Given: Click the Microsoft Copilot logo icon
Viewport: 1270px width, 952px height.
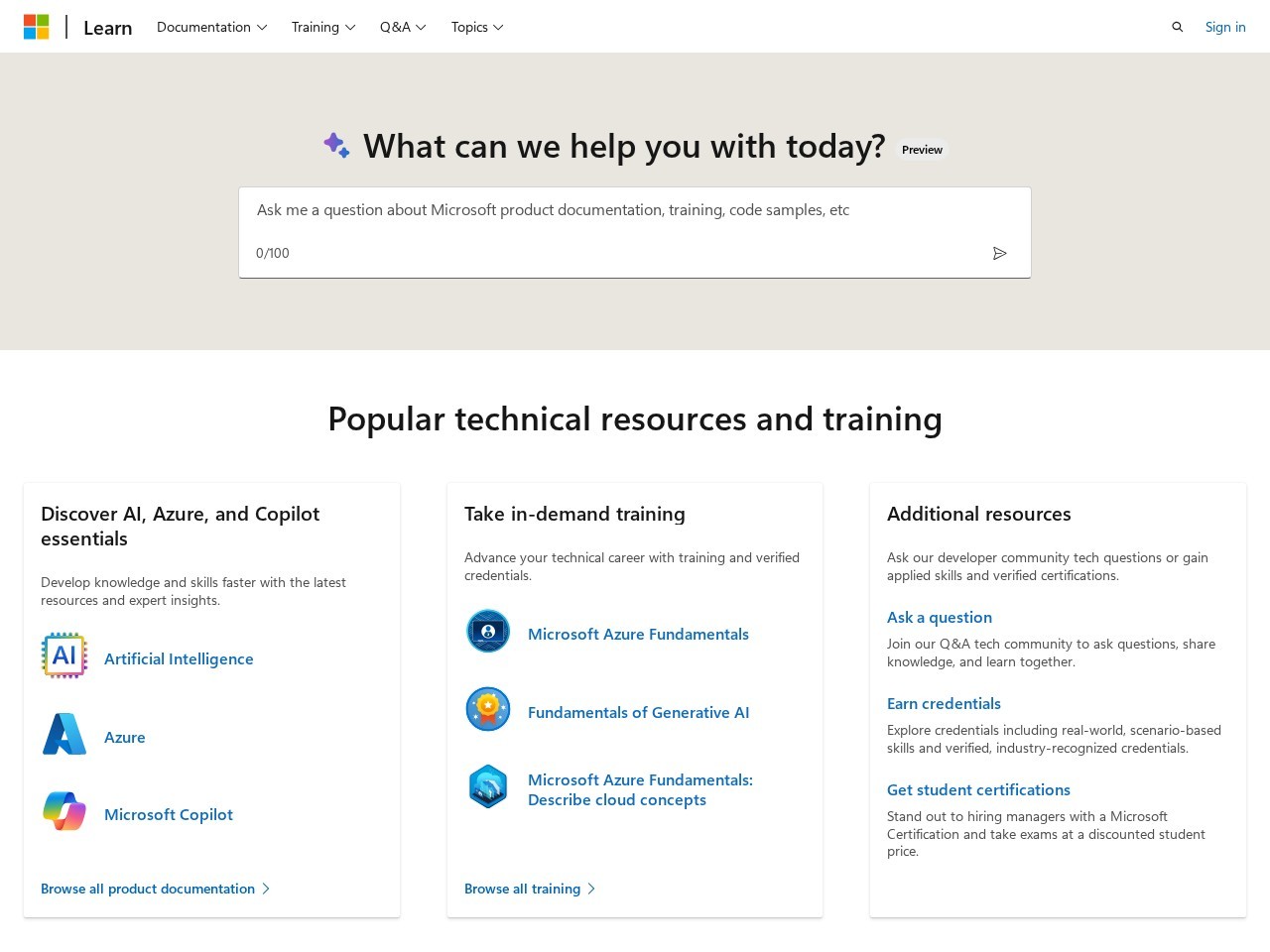Looking at the screenshot, I should coord(63,811).
